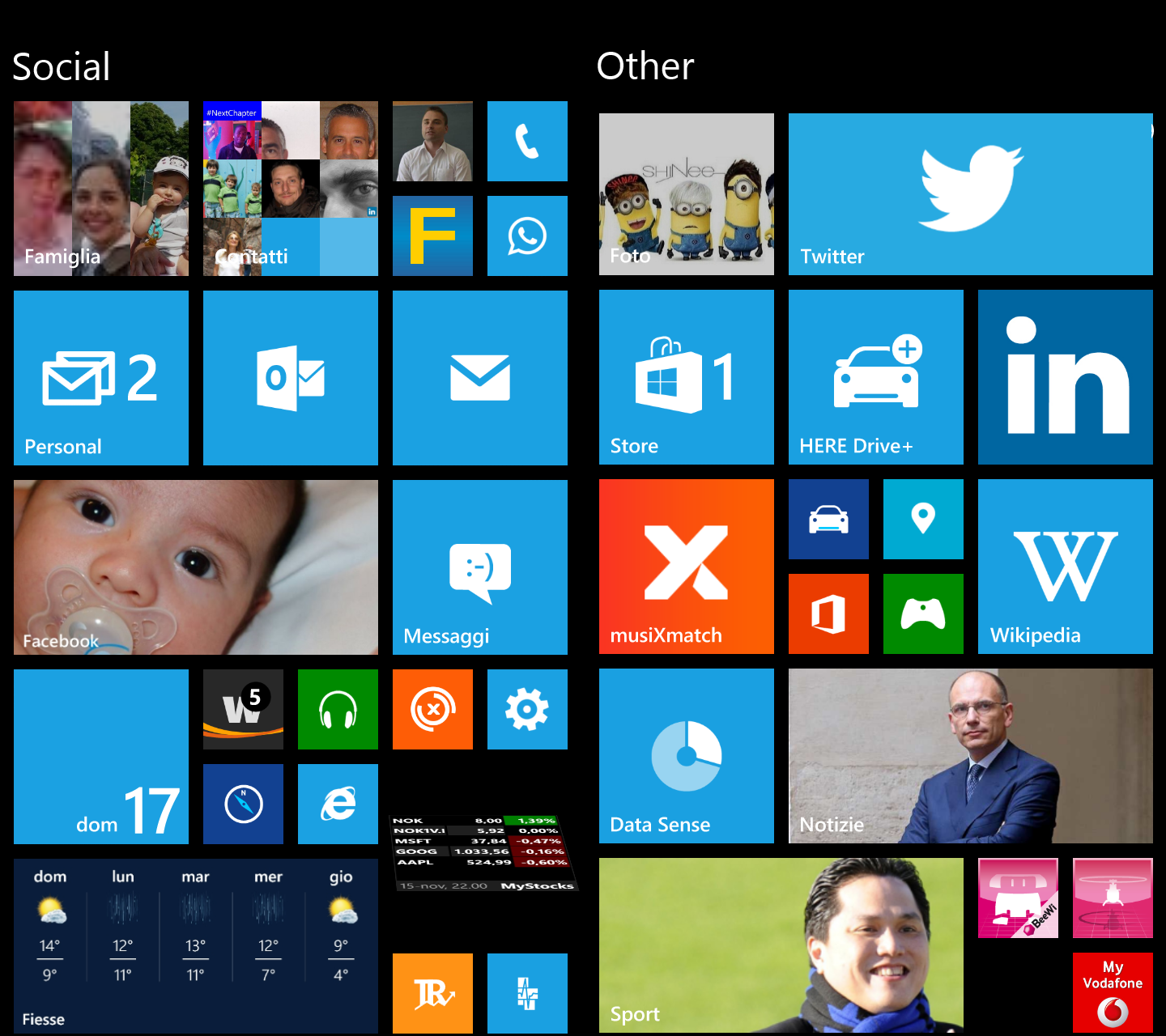Open the Messaggi tile

click(x=479, y=566)
